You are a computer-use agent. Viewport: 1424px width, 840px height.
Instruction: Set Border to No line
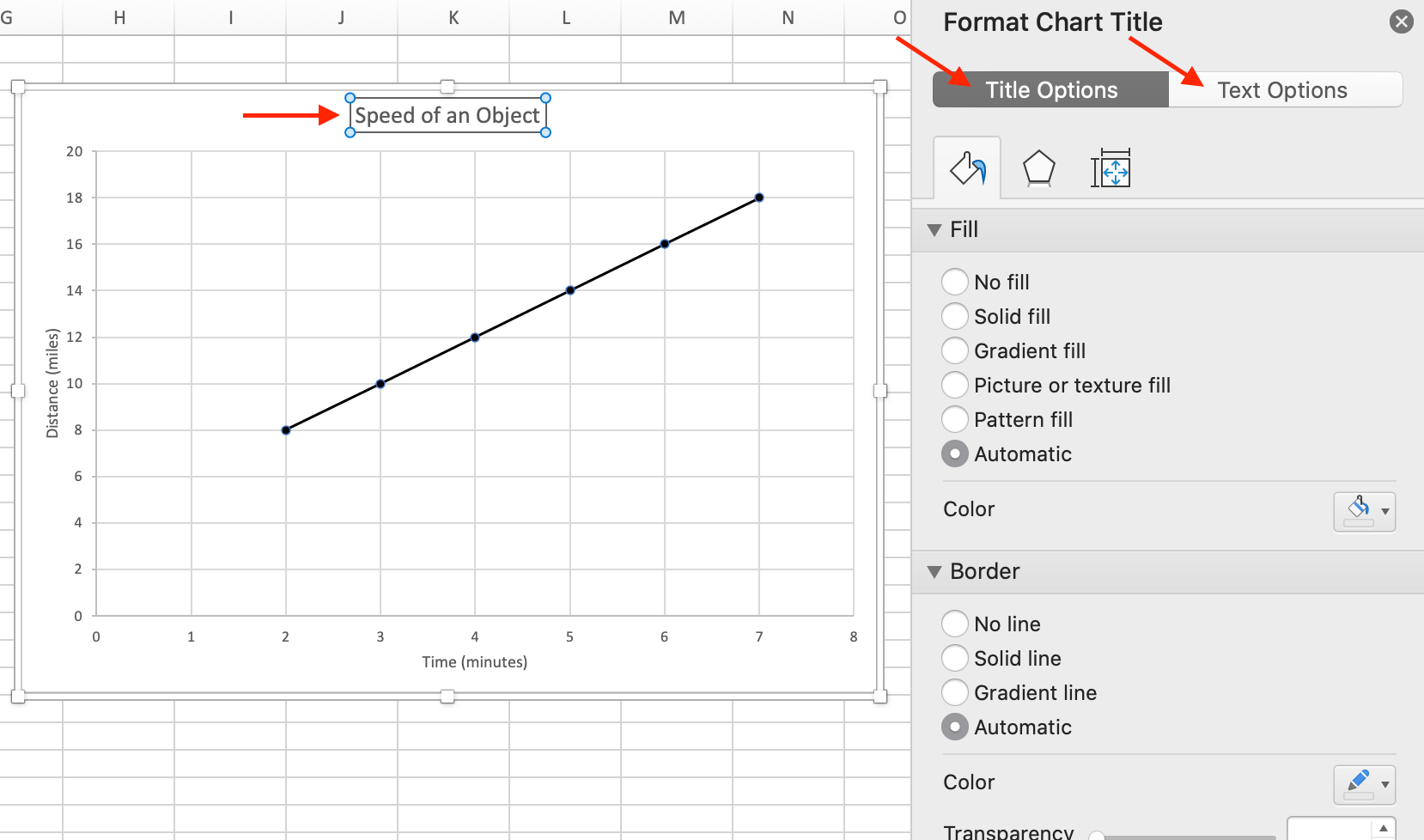pyautogui.click(x=955, y=624)
